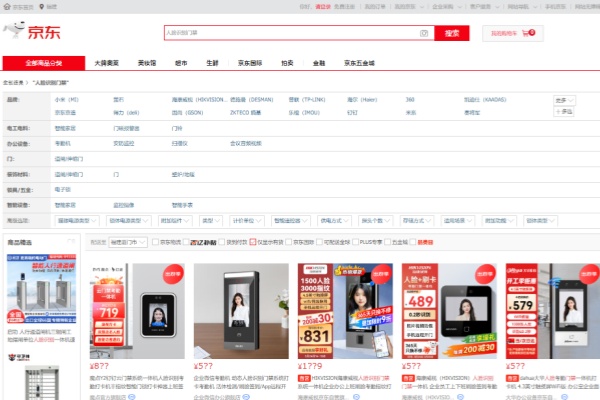Click store chat icon under ¥8?? product
600x400 pixels.
pos(132,397)
